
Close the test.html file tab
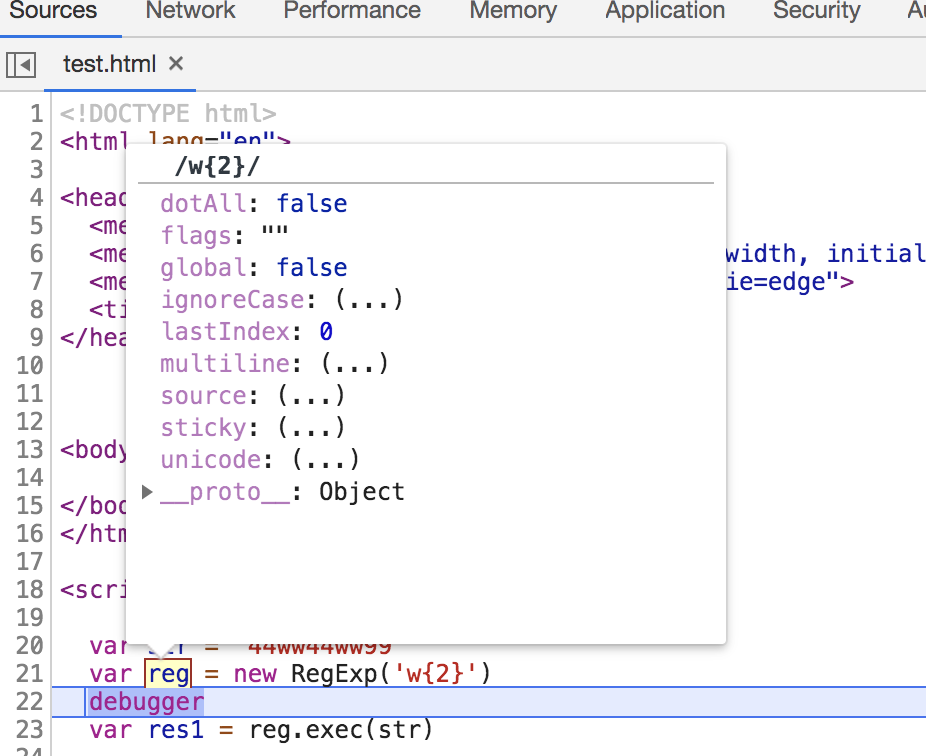176,64
